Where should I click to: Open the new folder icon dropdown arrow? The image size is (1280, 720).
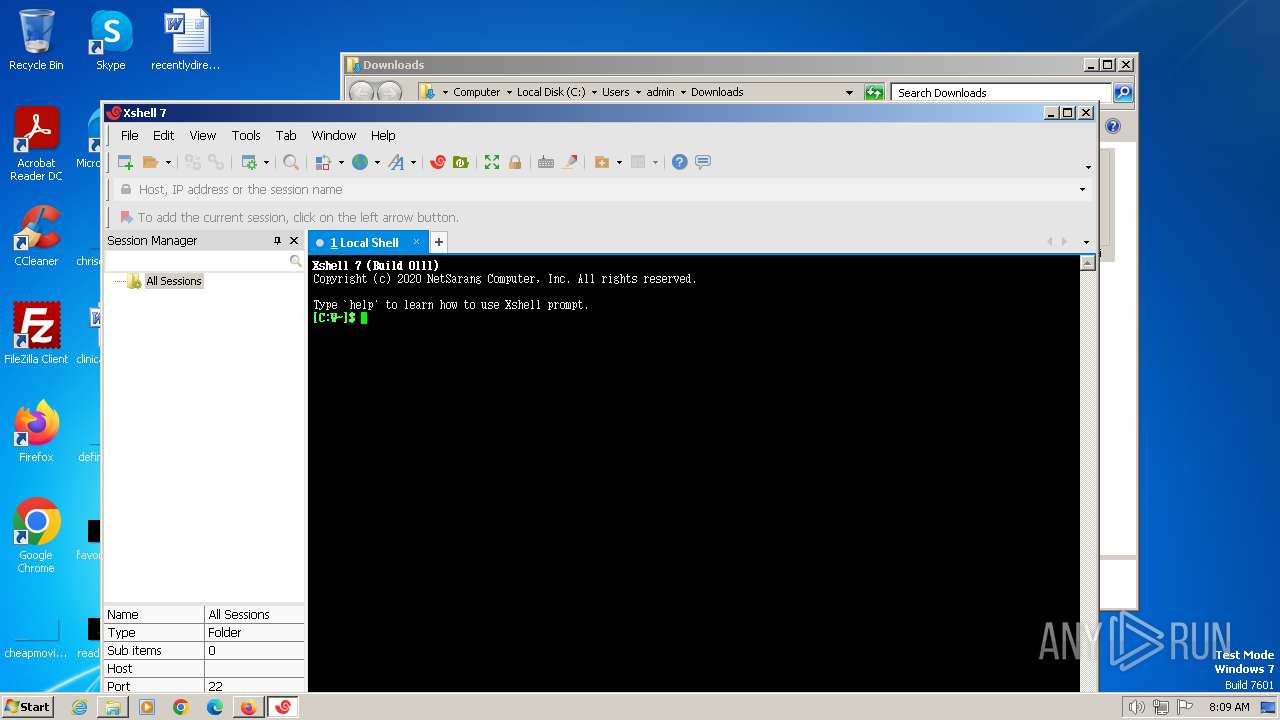[x=619, y=162]
